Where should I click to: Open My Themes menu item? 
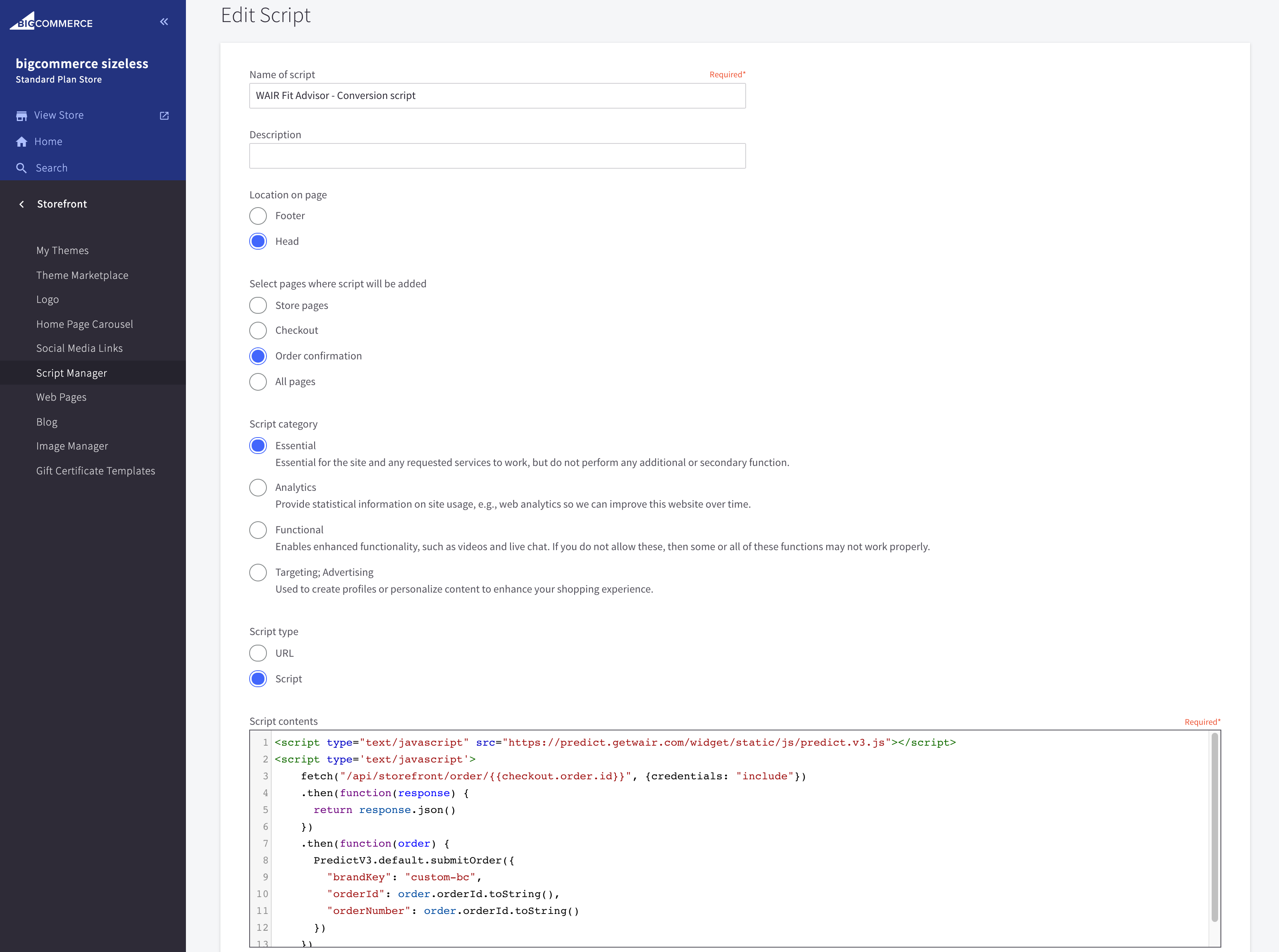coord(62,251)
